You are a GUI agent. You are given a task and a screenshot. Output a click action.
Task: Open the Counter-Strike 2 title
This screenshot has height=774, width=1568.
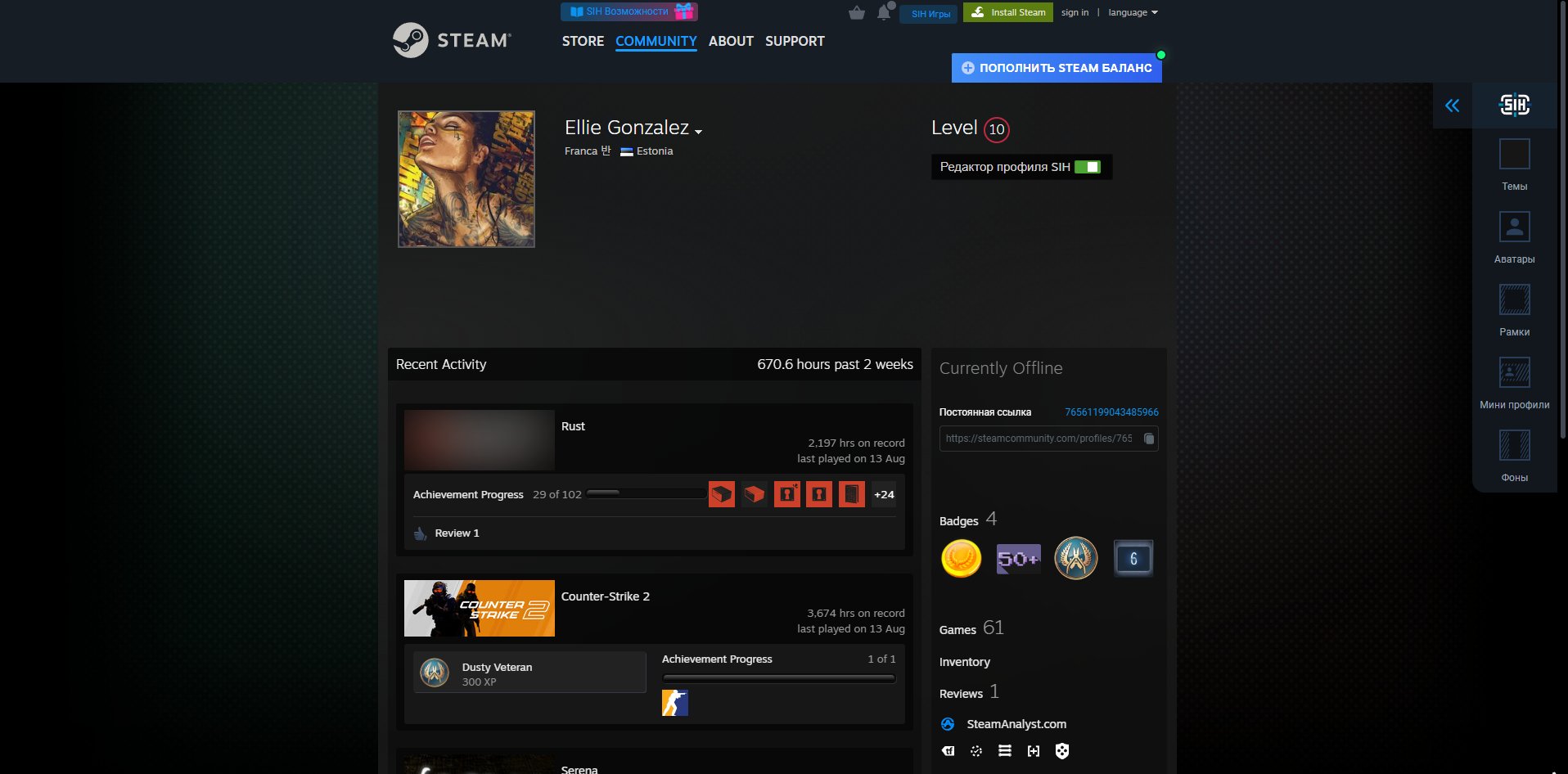[x=606, y=596]
